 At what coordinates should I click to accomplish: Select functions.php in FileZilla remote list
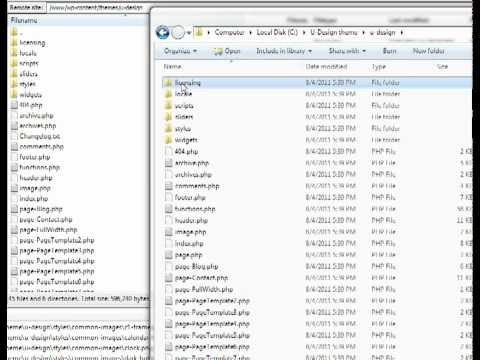39,167
